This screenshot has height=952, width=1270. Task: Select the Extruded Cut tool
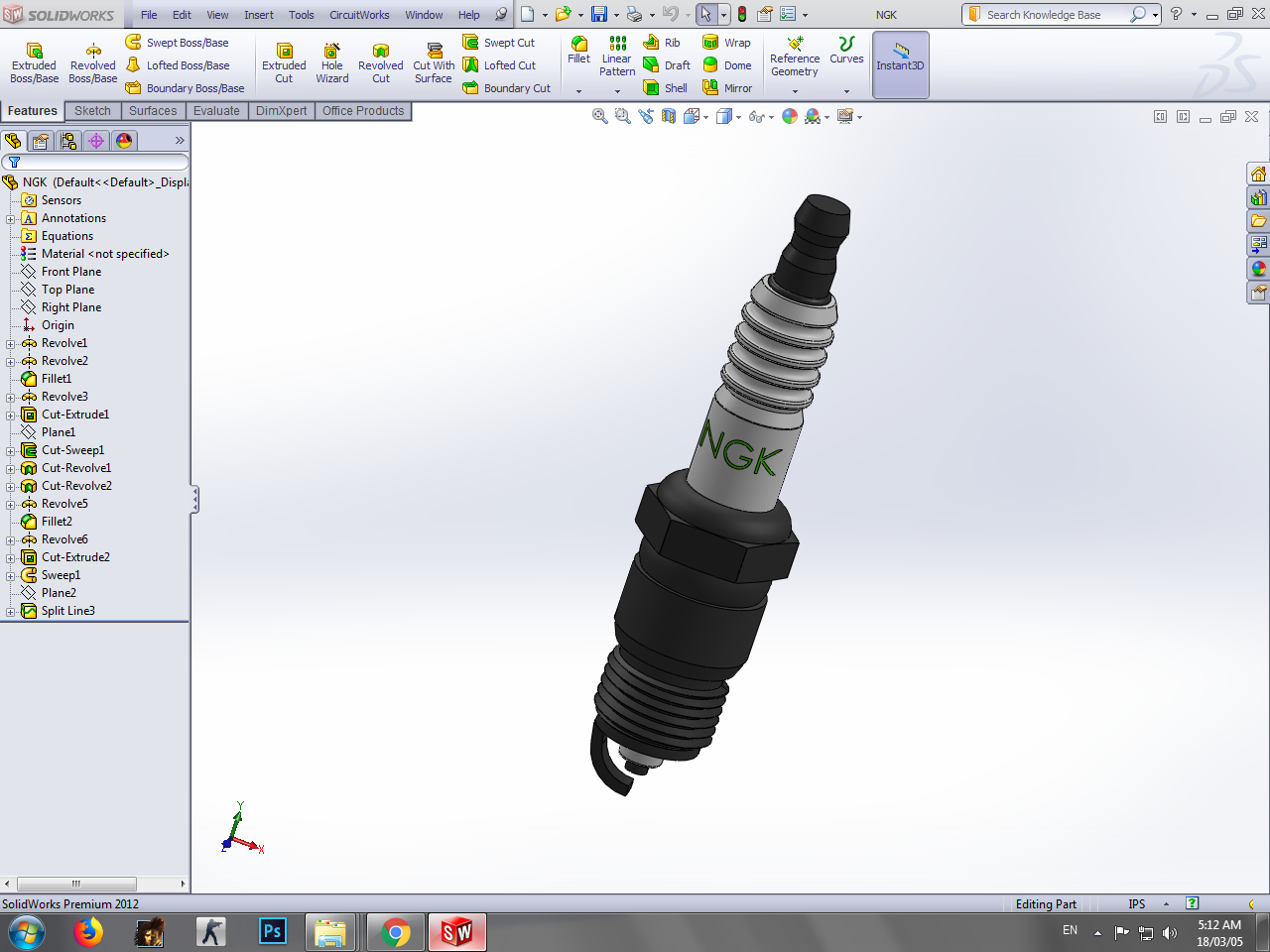click(x=284, y=63)
